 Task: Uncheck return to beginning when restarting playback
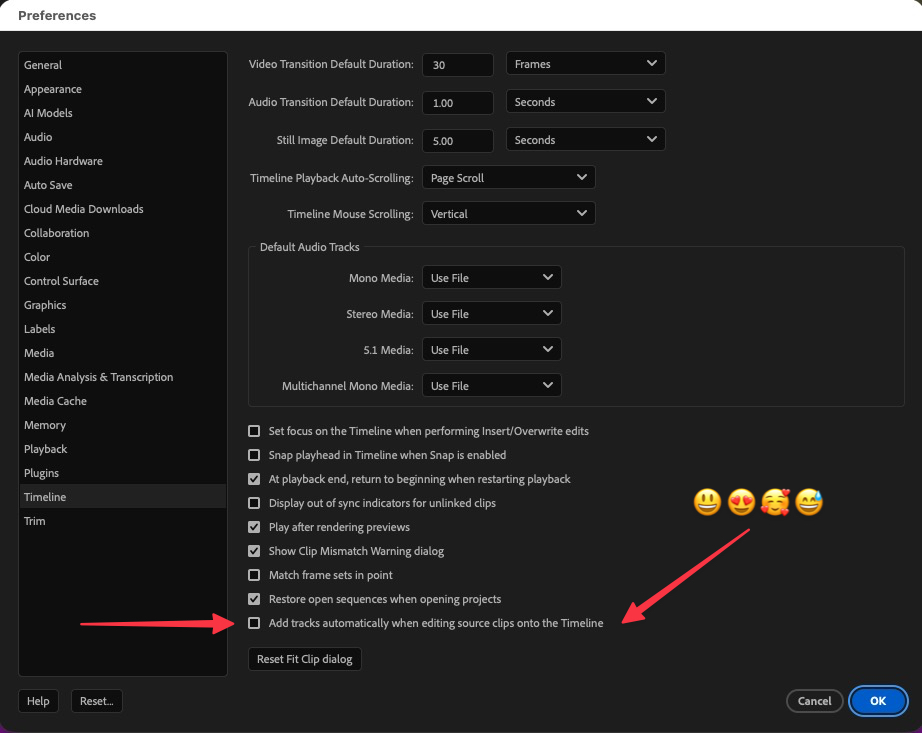(x=254, y=479)
